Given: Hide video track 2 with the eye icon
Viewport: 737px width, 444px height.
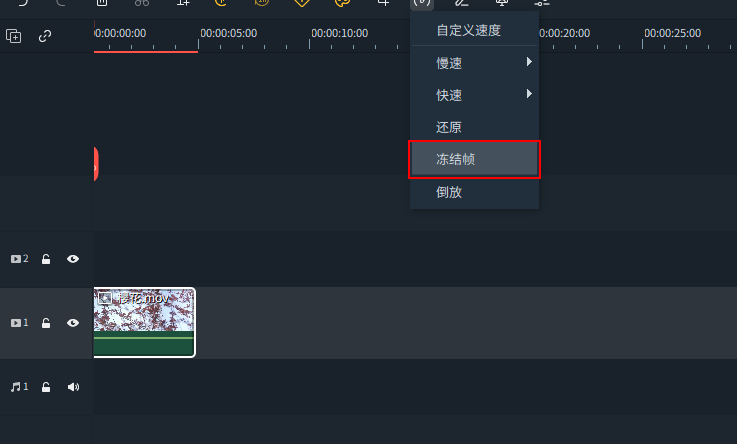Looking at the screenshot, I should coord(73,259).
